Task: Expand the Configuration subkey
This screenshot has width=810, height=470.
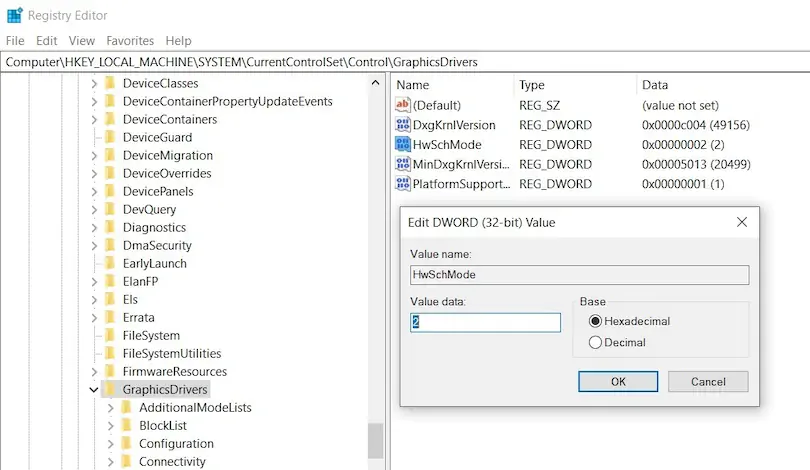Action: click(x=111, y=444)
